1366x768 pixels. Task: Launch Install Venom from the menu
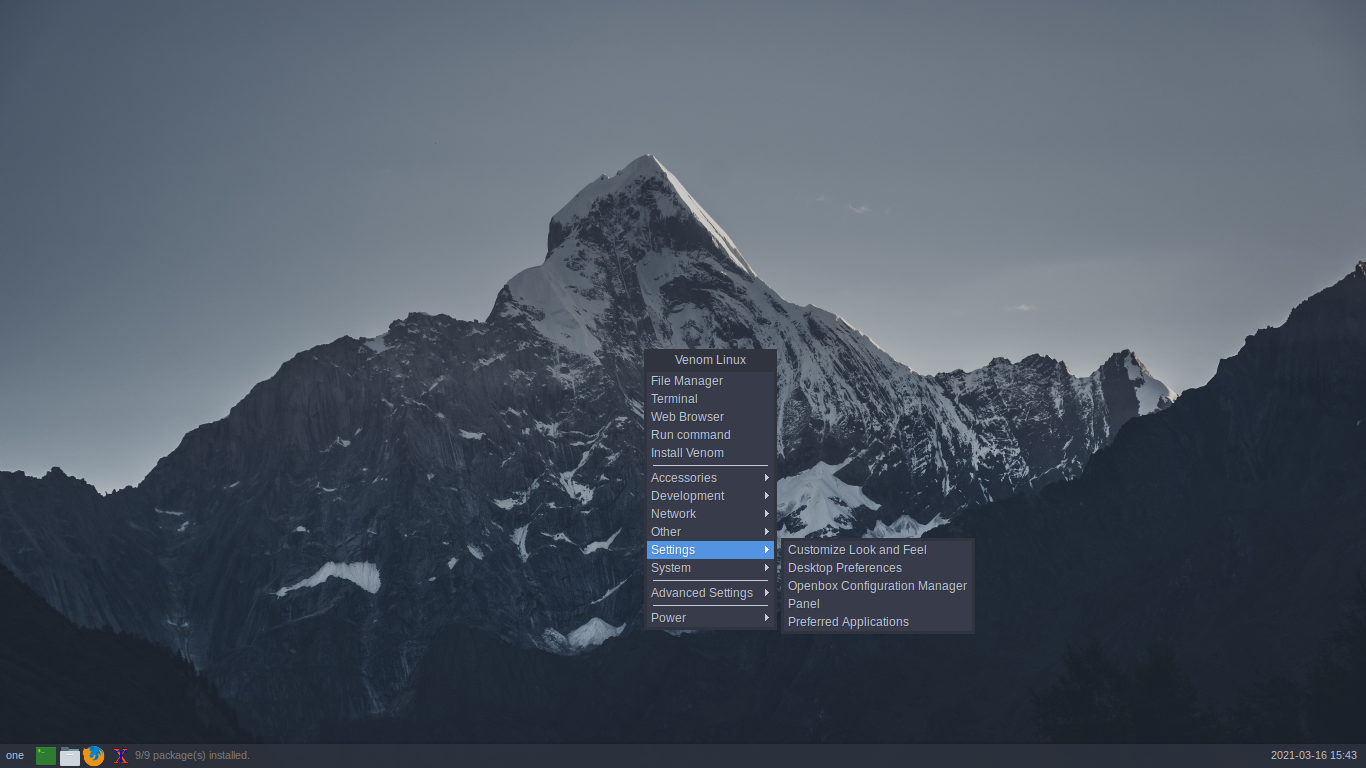click(710, 453)
